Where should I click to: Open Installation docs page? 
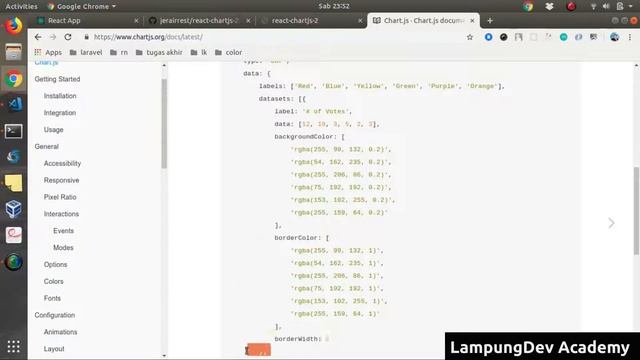tap(60, 96)
